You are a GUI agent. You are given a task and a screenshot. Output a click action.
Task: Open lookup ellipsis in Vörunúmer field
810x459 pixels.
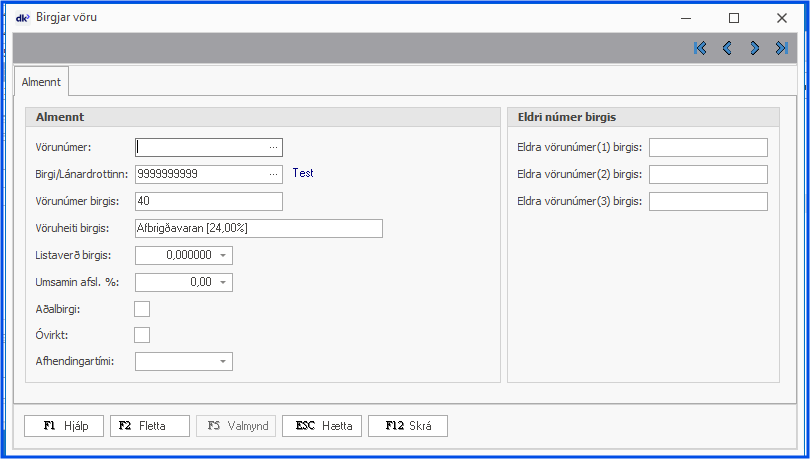coord(273,147)
